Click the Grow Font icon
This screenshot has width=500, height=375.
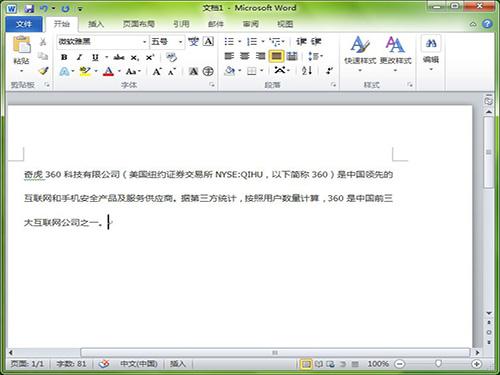[157, 71]
